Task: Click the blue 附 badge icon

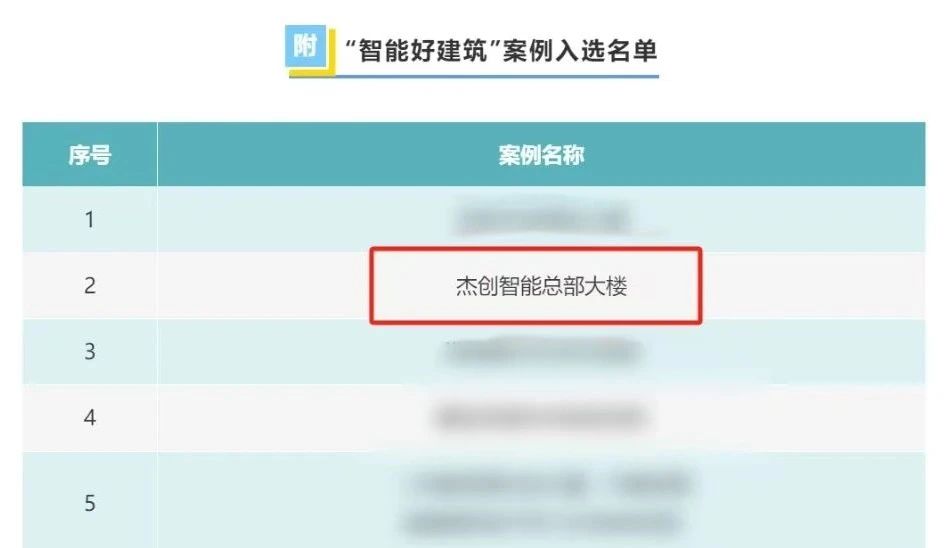Action: click(305, 46)
